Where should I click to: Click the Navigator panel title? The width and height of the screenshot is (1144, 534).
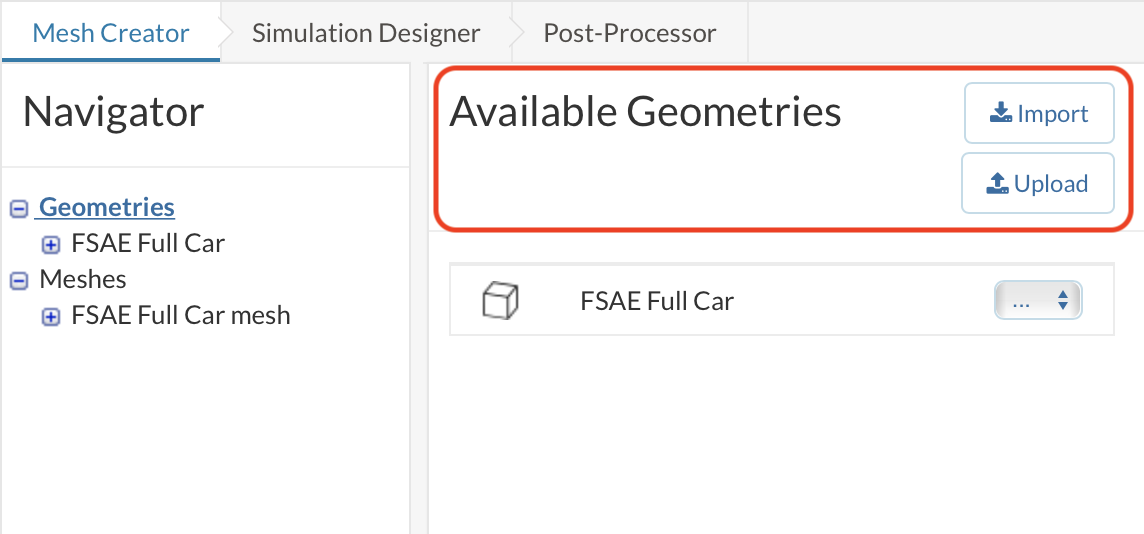(x=113, y=112)
